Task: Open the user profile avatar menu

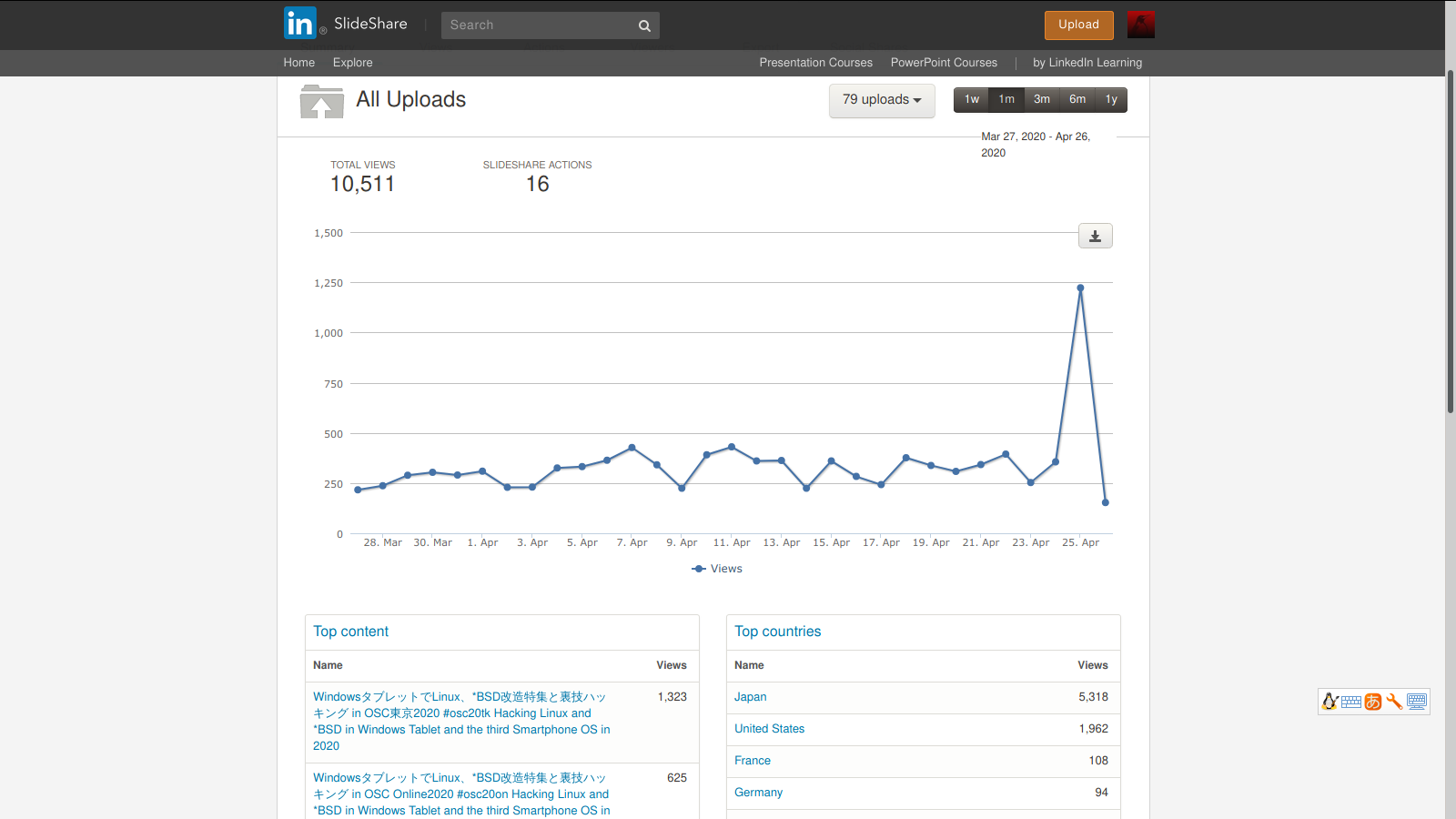Action: click(1140, 25)
